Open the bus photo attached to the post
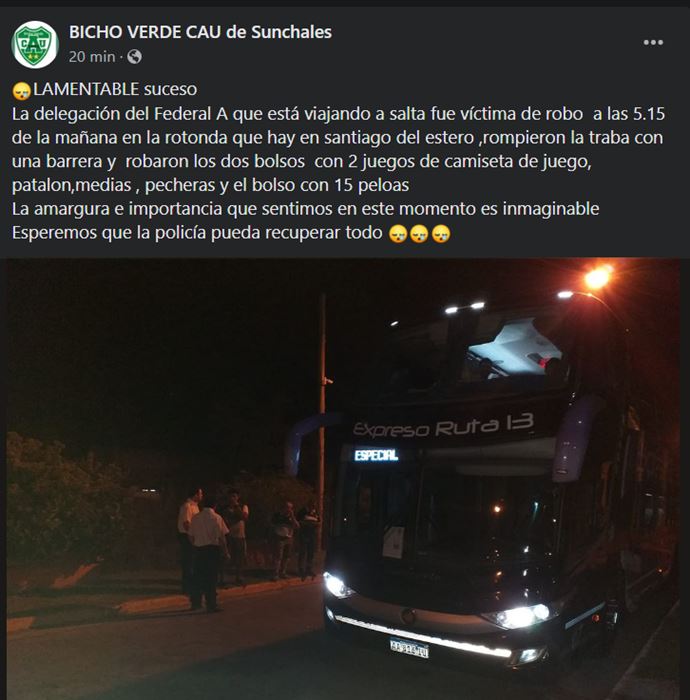690x700 pixels. pyautogui.click(x=344, y=479)
